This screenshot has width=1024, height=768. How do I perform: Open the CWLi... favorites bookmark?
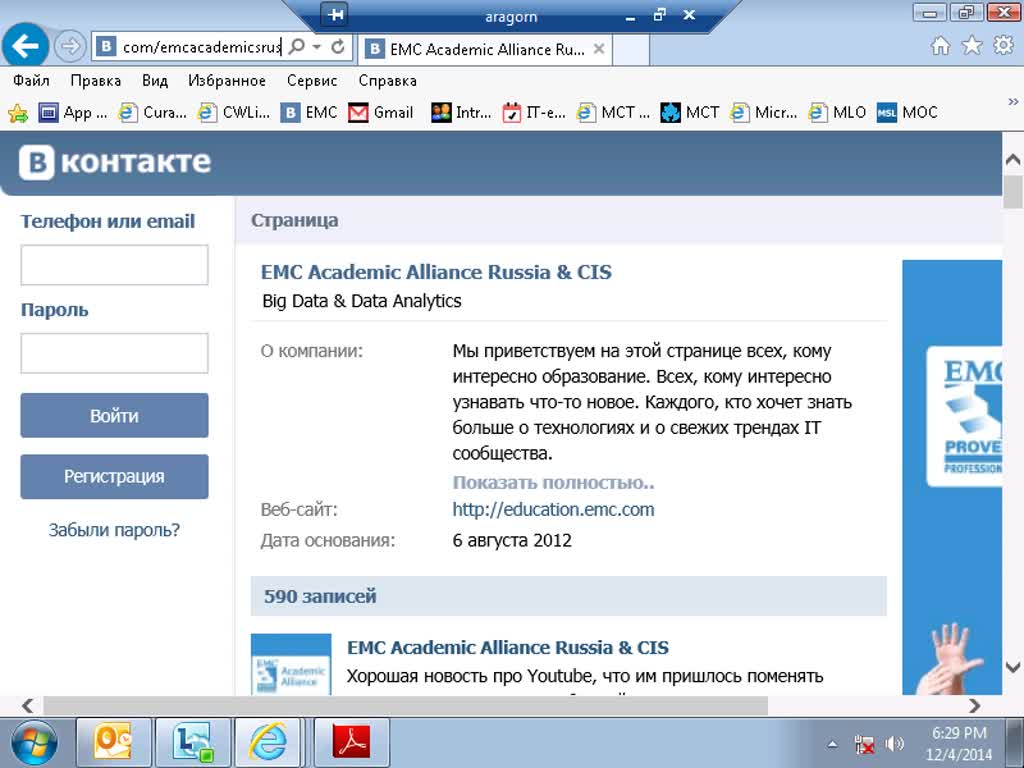click(x=234, y=113)
